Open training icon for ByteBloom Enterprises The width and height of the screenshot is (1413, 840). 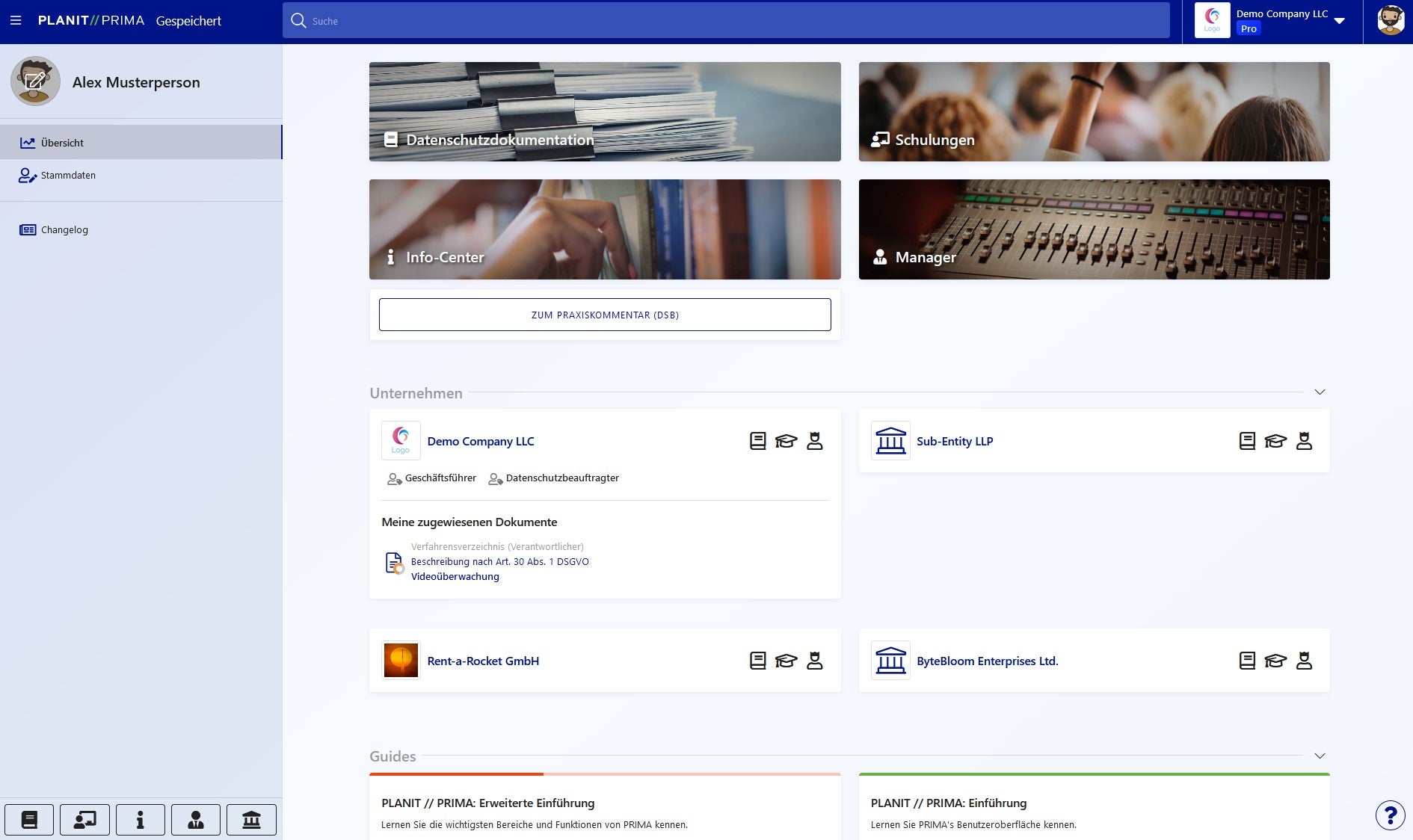point(1275,661)
